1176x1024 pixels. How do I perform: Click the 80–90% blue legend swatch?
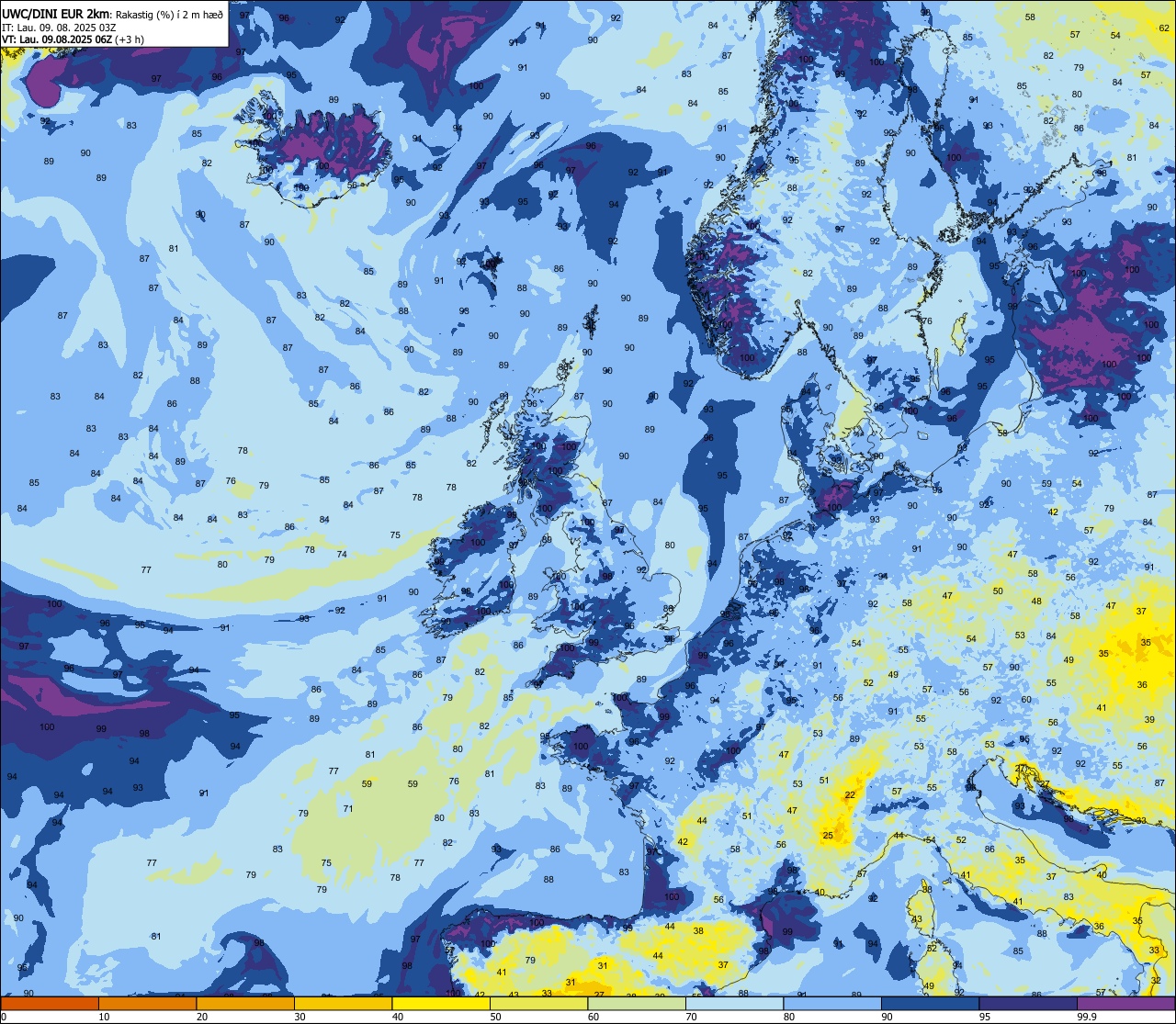(832, 1004)
